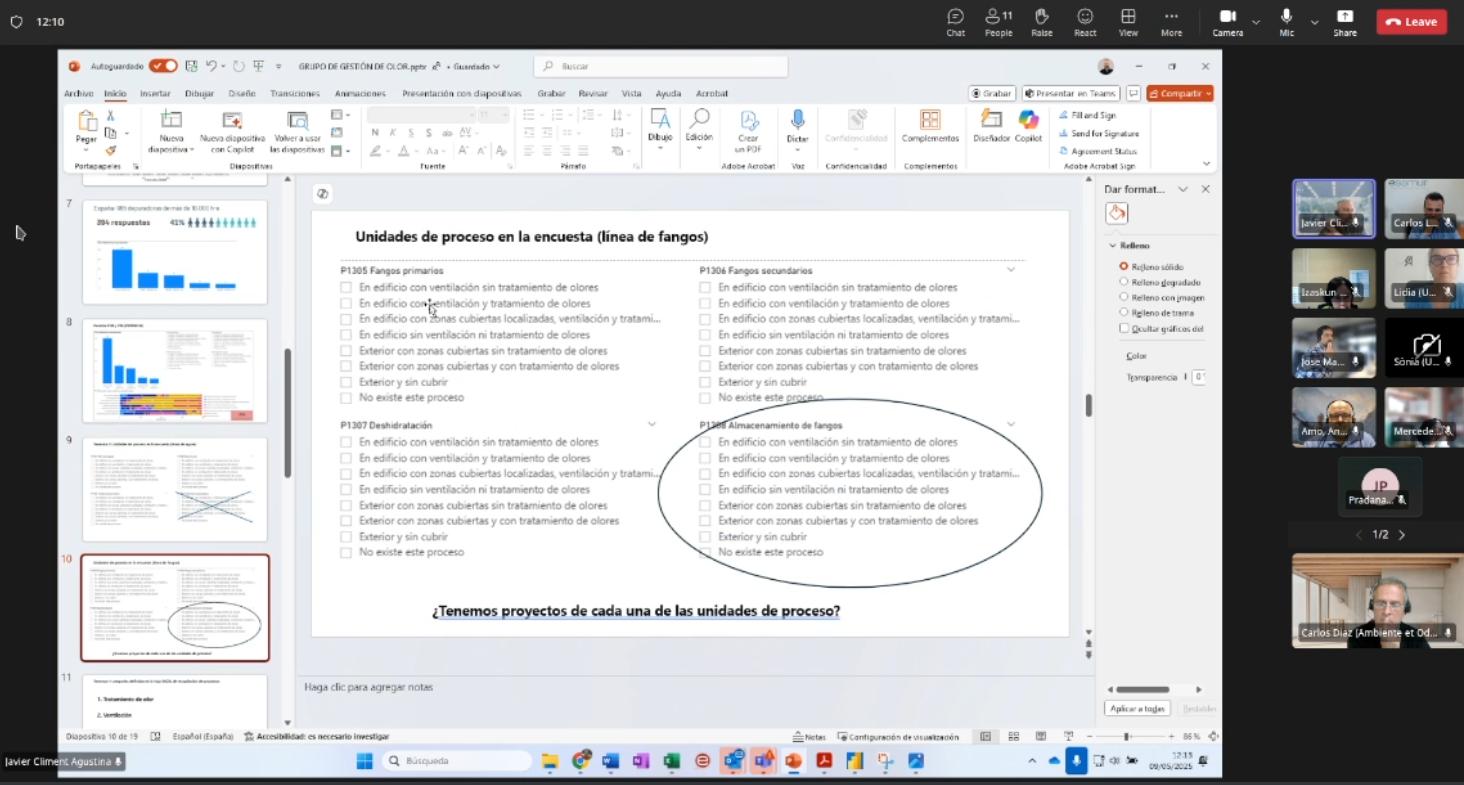Select Relleno sólido radio button
The image size is (1464, 785).
point(1124,266)
